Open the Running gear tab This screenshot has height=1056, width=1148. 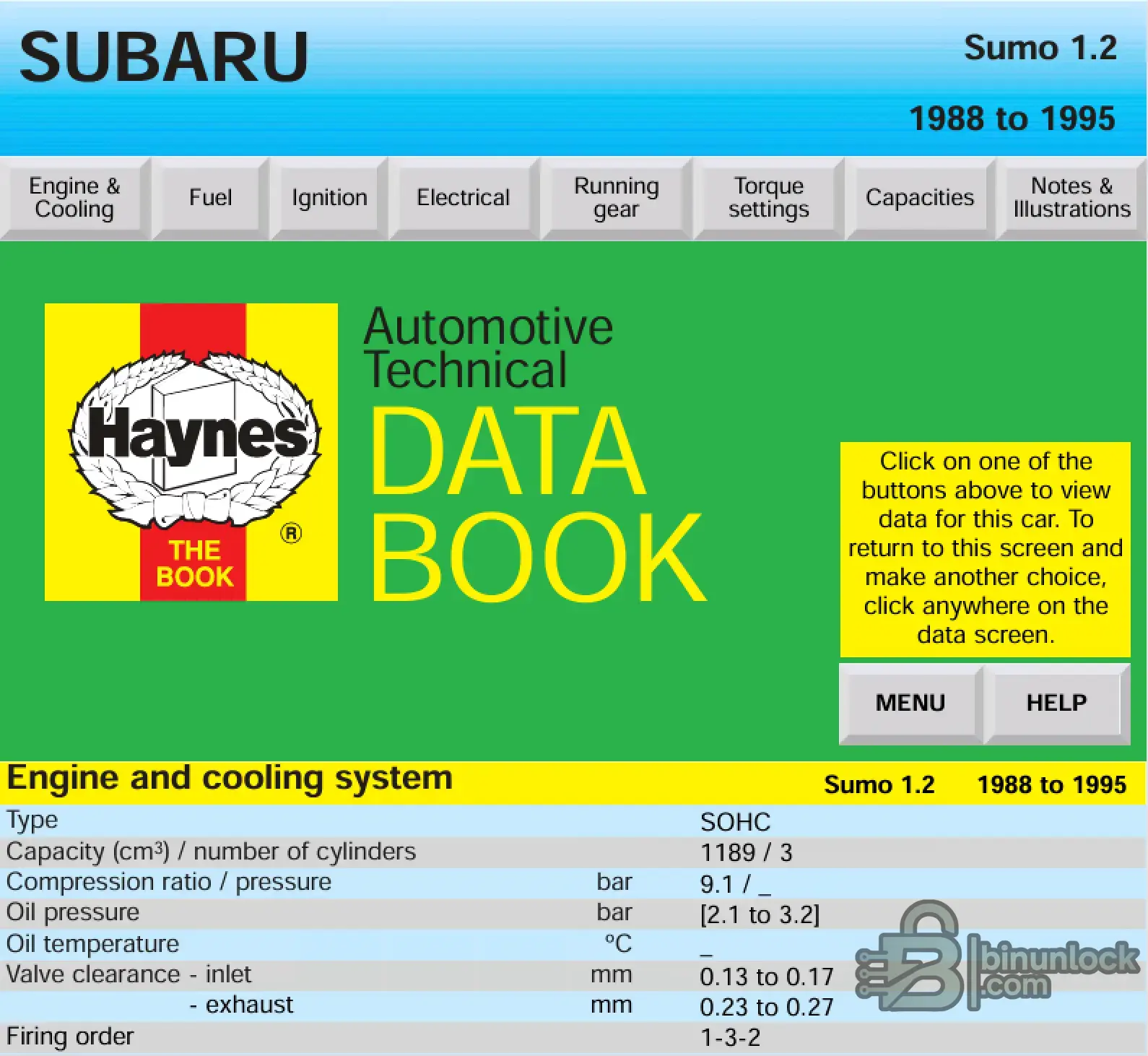(617, 198)
